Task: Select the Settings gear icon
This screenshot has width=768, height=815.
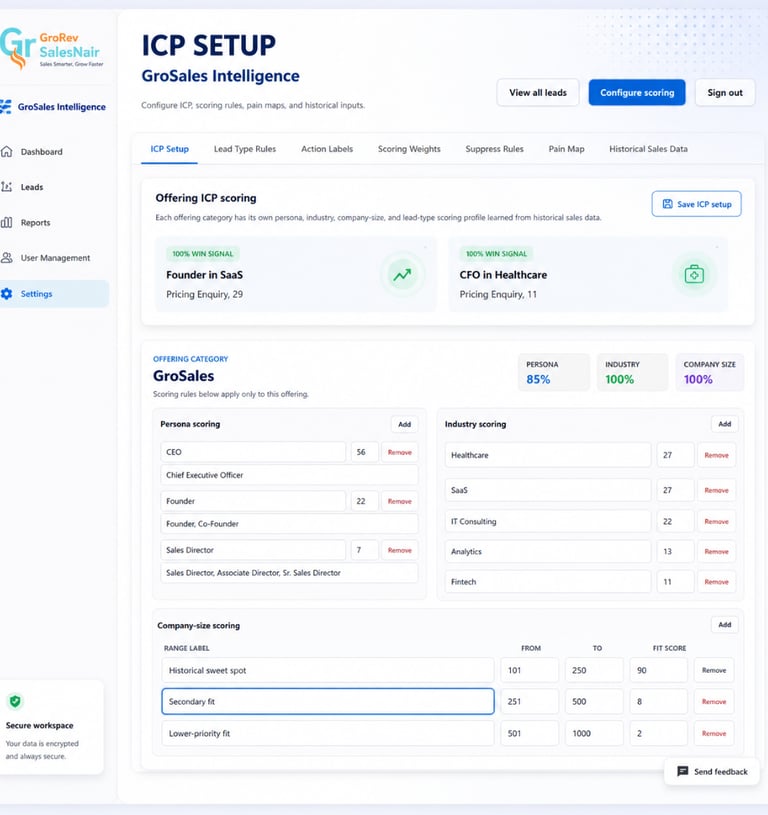Action: (7, 294)
